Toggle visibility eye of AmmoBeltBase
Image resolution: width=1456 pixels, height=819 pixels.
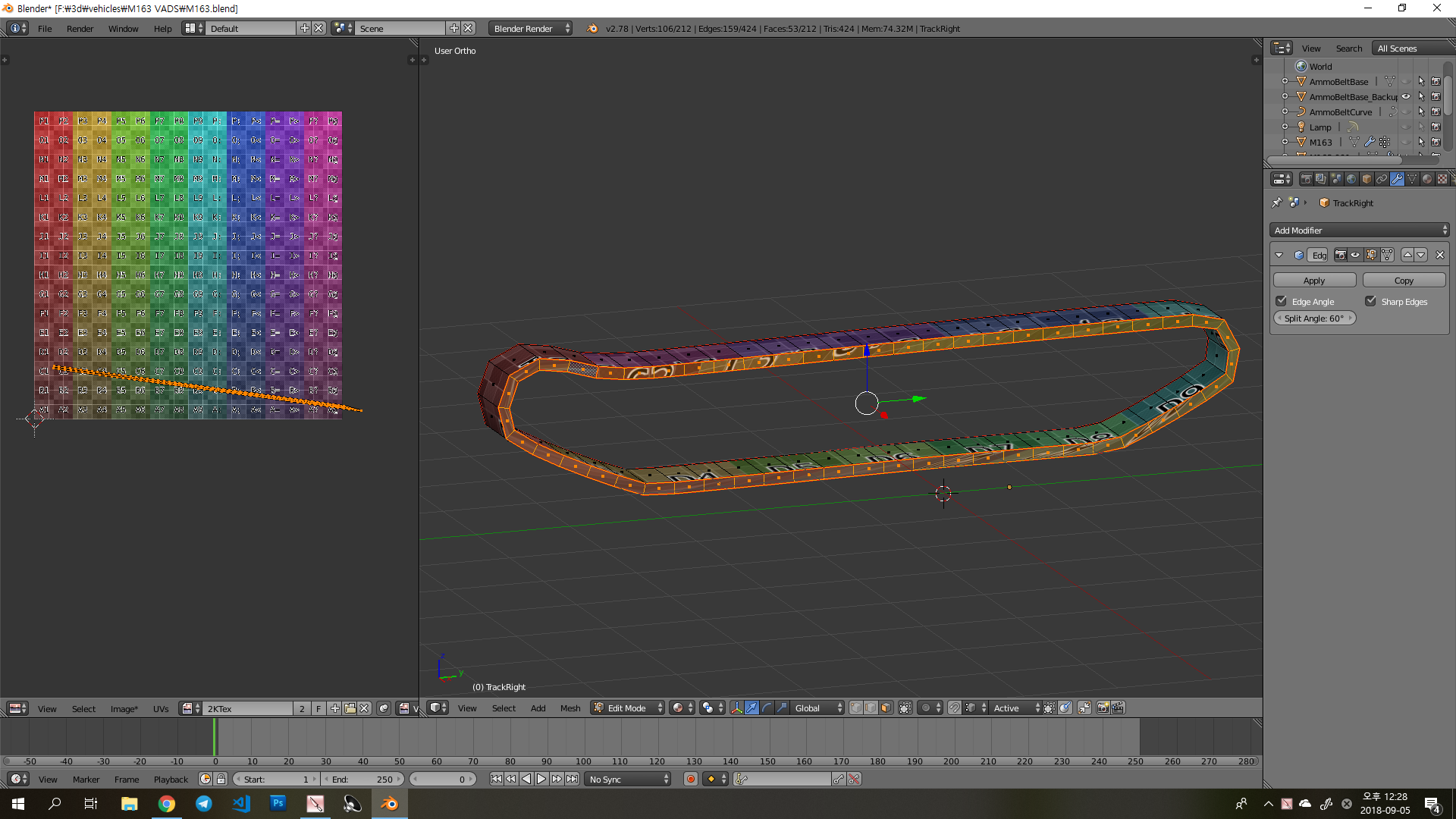click(1406, 81)
